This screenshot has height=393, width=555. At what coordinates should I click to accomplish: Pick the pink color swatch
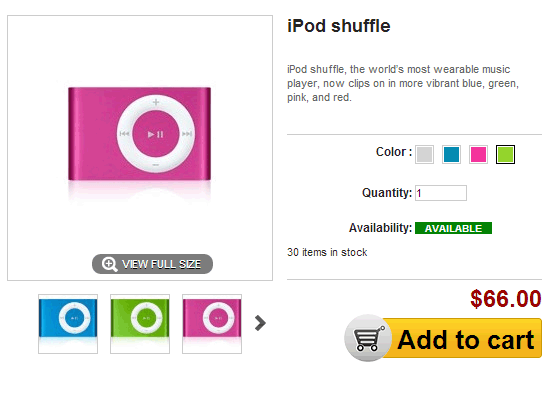click(478, 154)
